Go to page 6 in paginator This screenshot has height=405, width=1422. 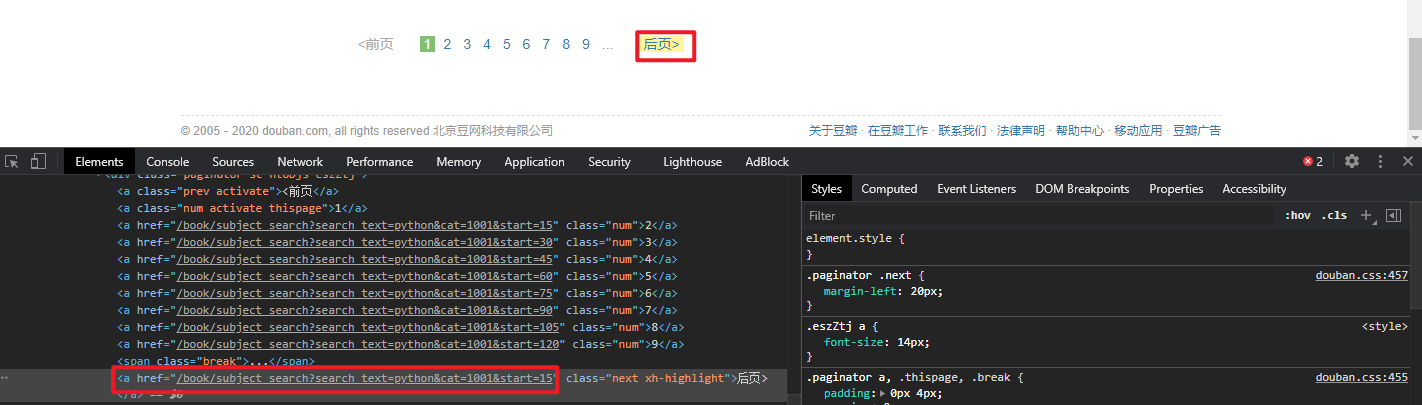coord(526,44)
